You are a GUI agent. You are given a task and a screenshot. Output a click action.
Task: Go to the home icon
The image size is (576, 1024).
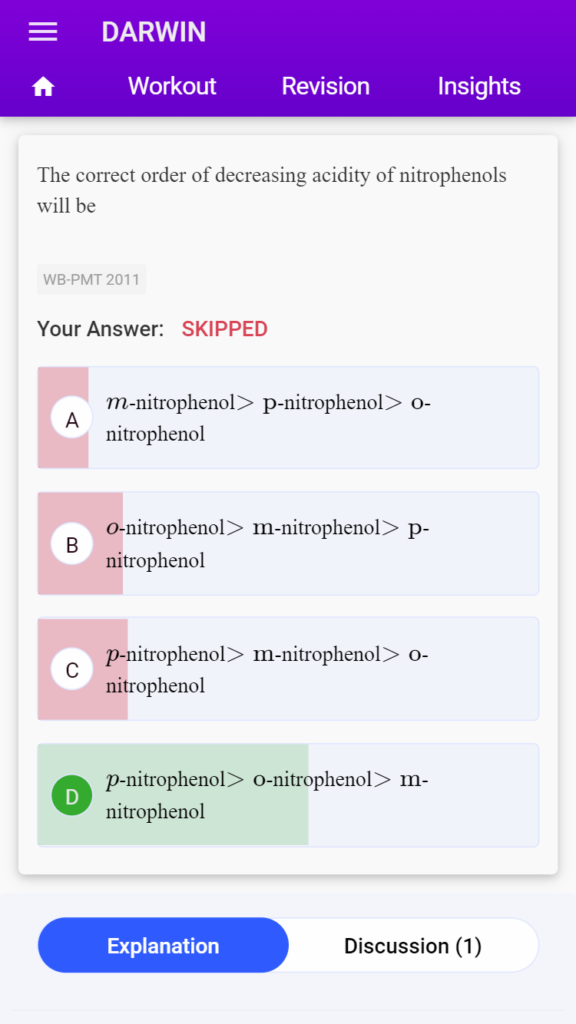(x=43, y=86)
